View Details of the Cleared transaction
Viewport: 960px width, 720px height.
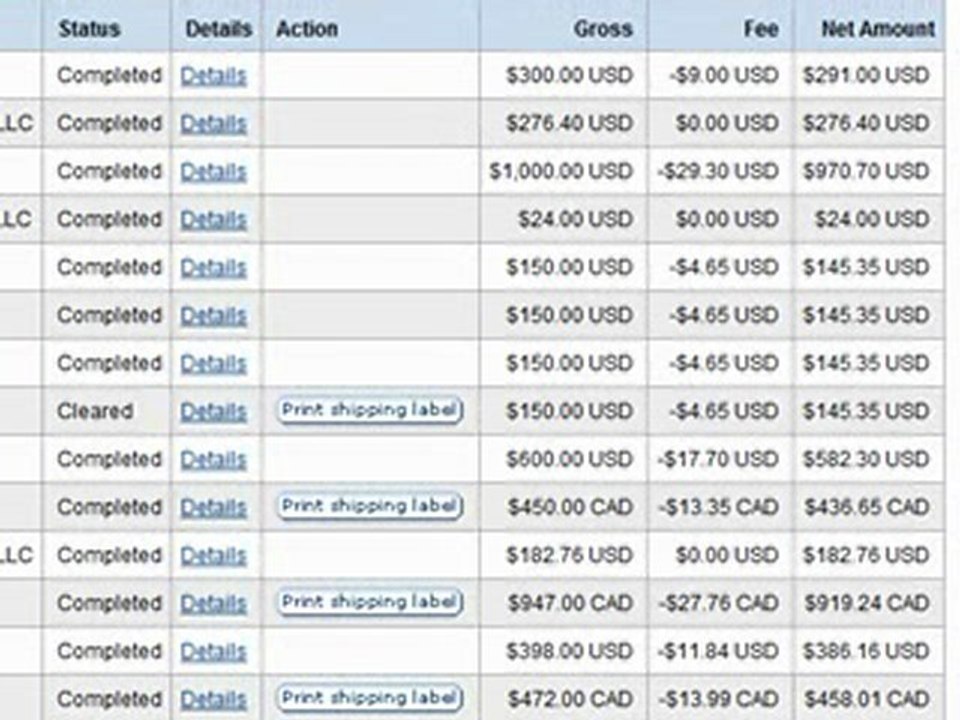tap(213, 412)
